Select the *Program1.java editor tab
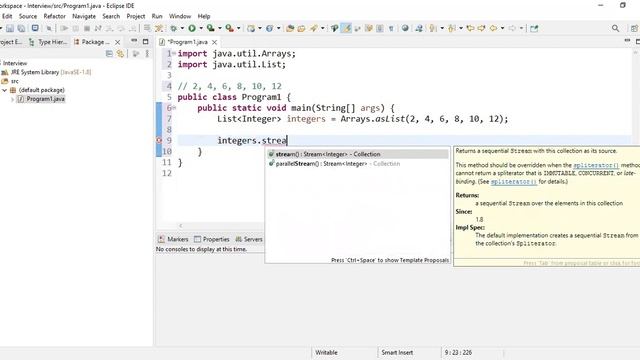The width and height of the screenshot is (640, 360). click(188, 42)
